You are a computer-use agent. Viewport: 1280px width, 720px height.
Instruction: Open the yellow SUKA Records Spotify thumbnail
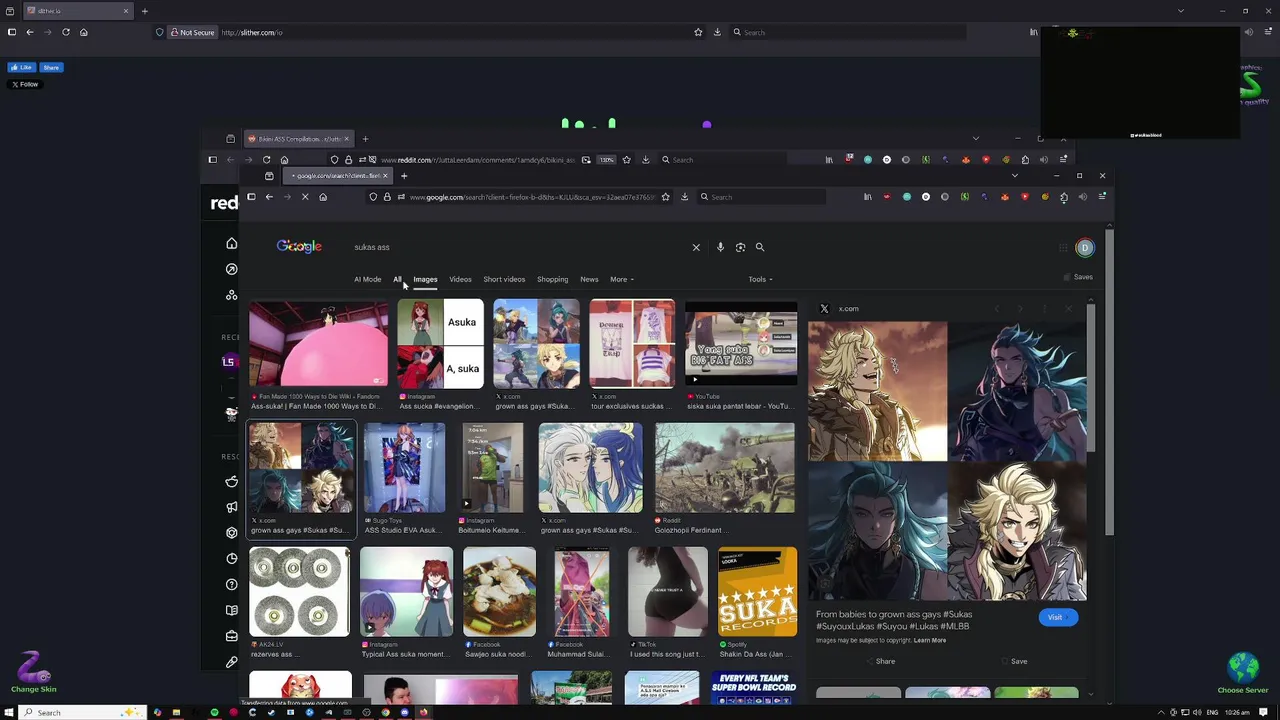pyautogui.click(x=757, y=591)
